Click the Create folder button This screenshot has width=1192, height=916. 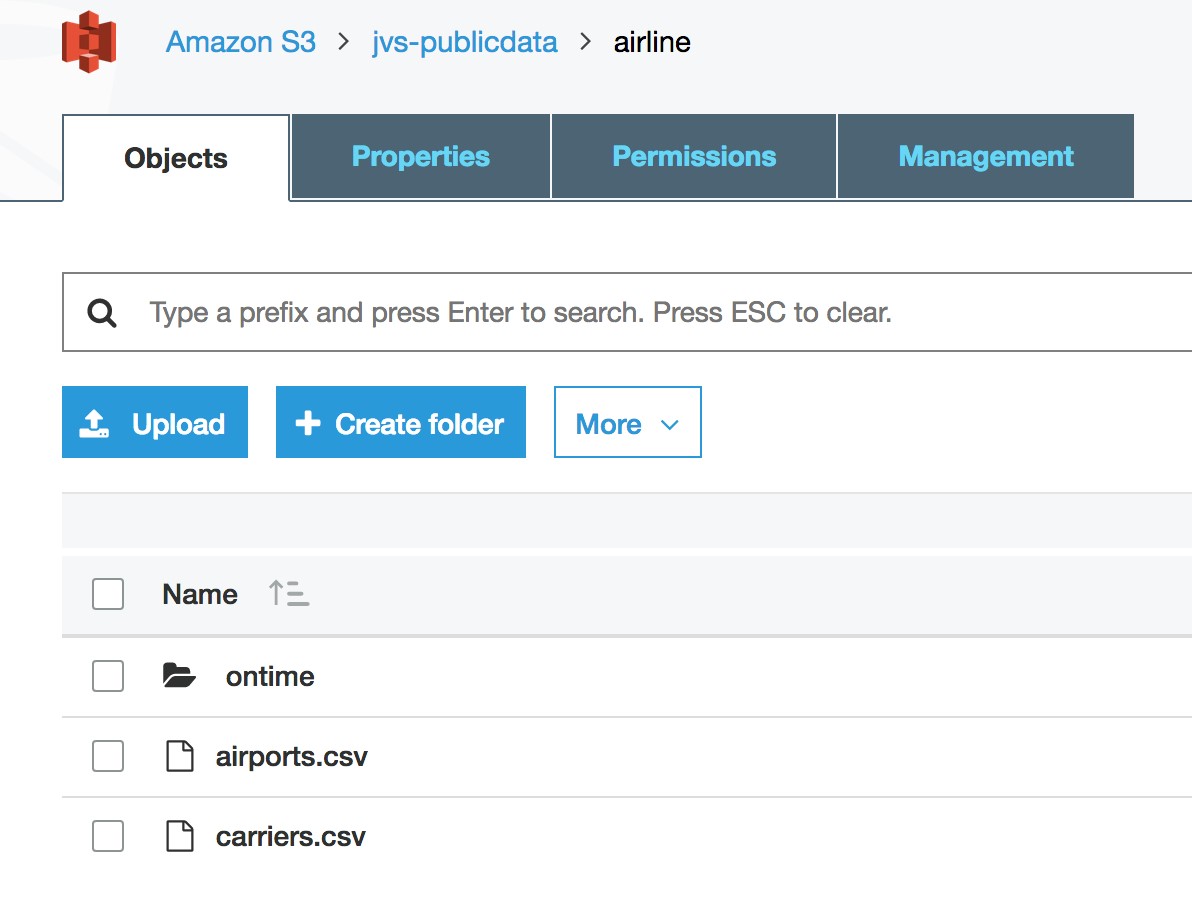(x=401, y=423)
